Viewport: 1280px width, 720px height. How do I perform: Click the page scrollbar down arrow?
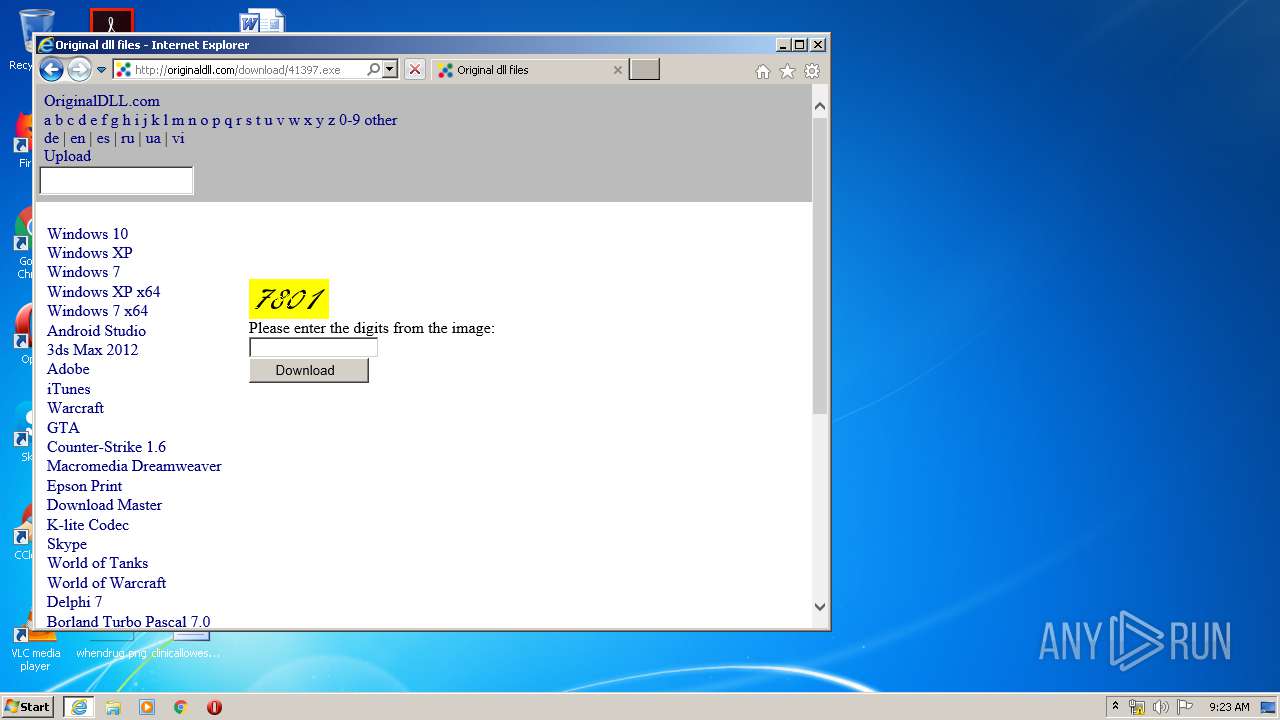(820, 606)
